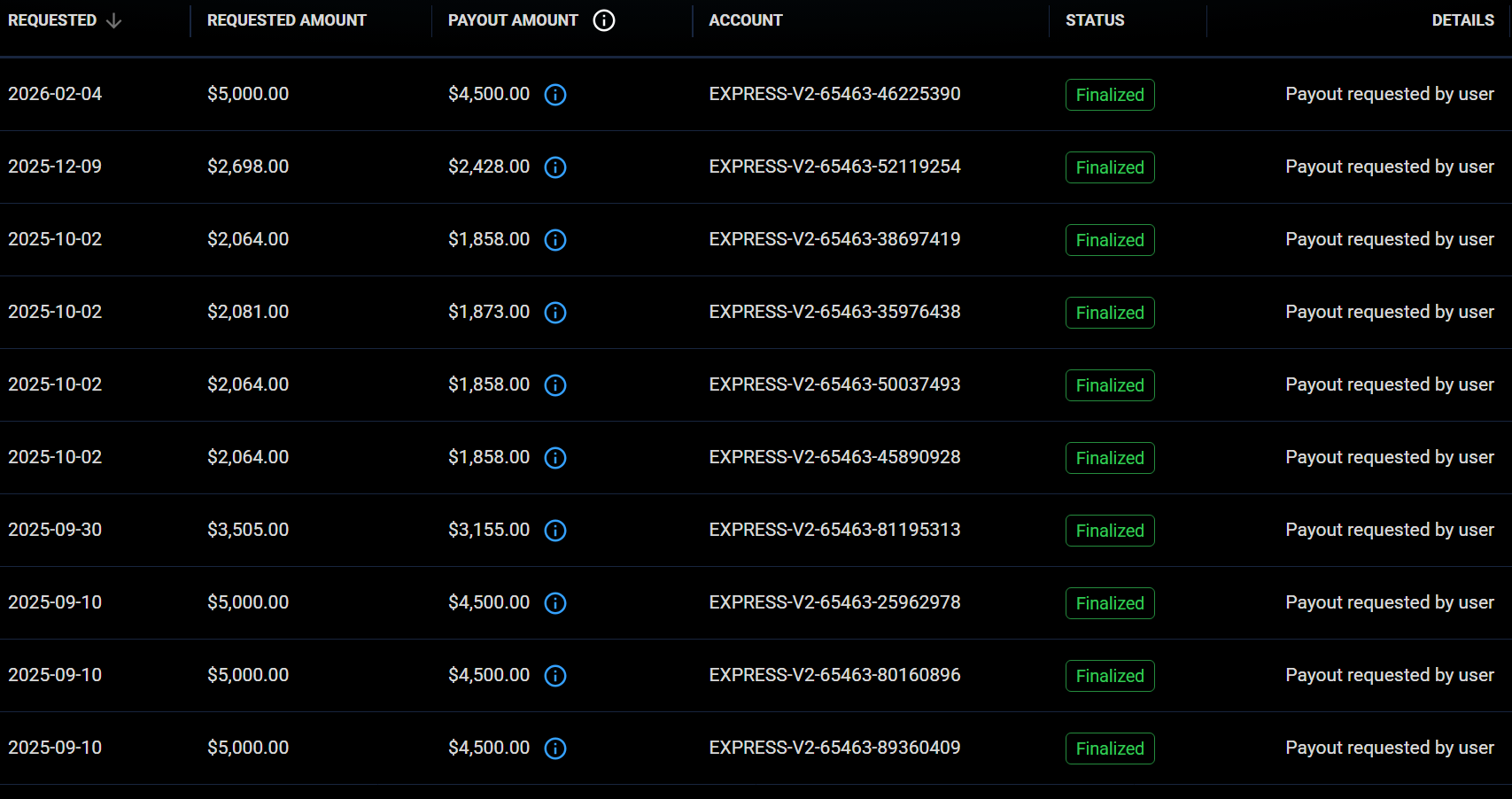1512x799 pixels.
Task: Click details text in the 2026-02-04 row
Action: (1390, 94)
